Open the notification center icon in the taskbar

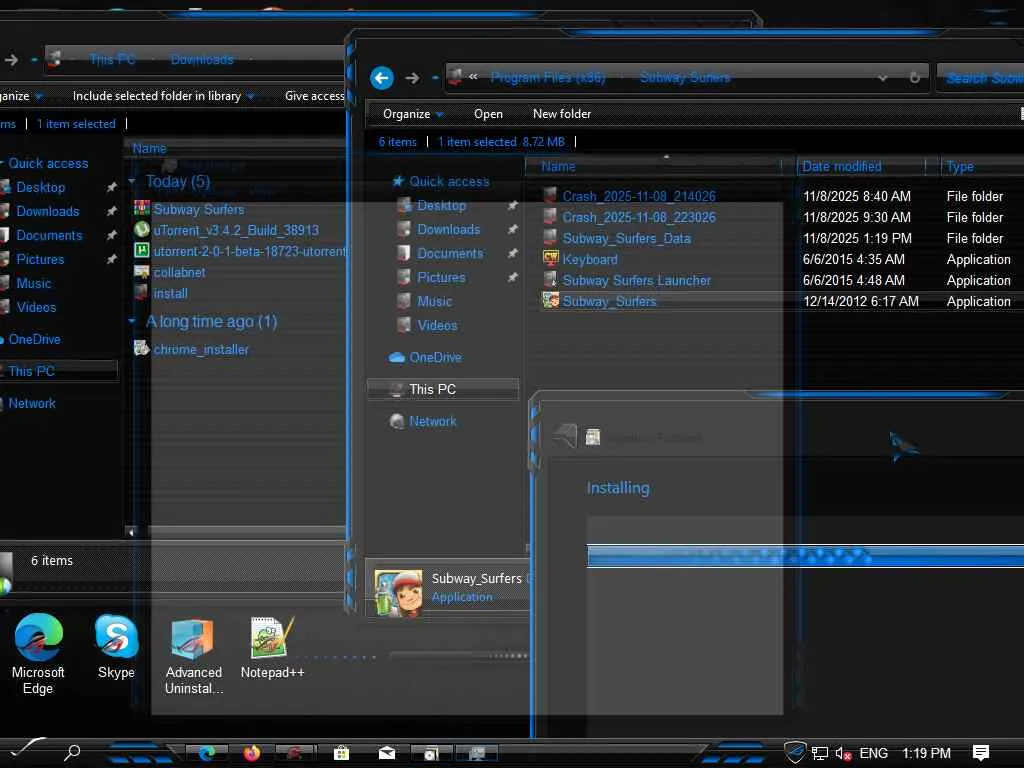pyautogui.click(x=980, y=753)
